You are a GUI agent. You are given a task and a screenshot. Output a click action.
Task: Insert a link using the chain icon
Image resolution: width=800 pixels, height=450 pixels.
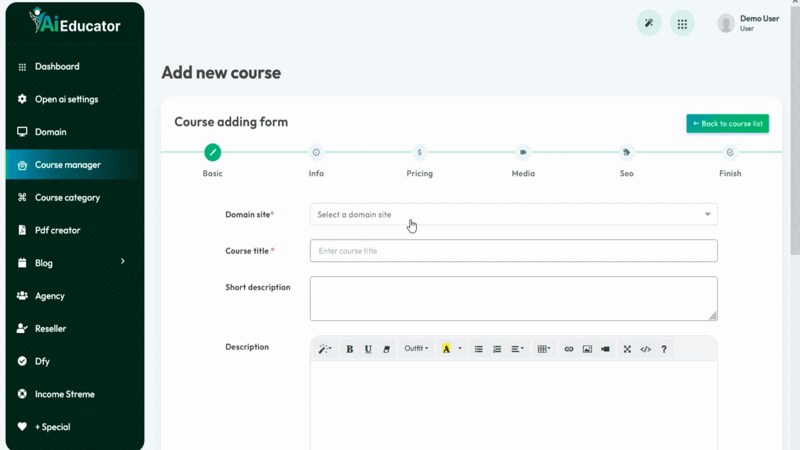[569, 349]
